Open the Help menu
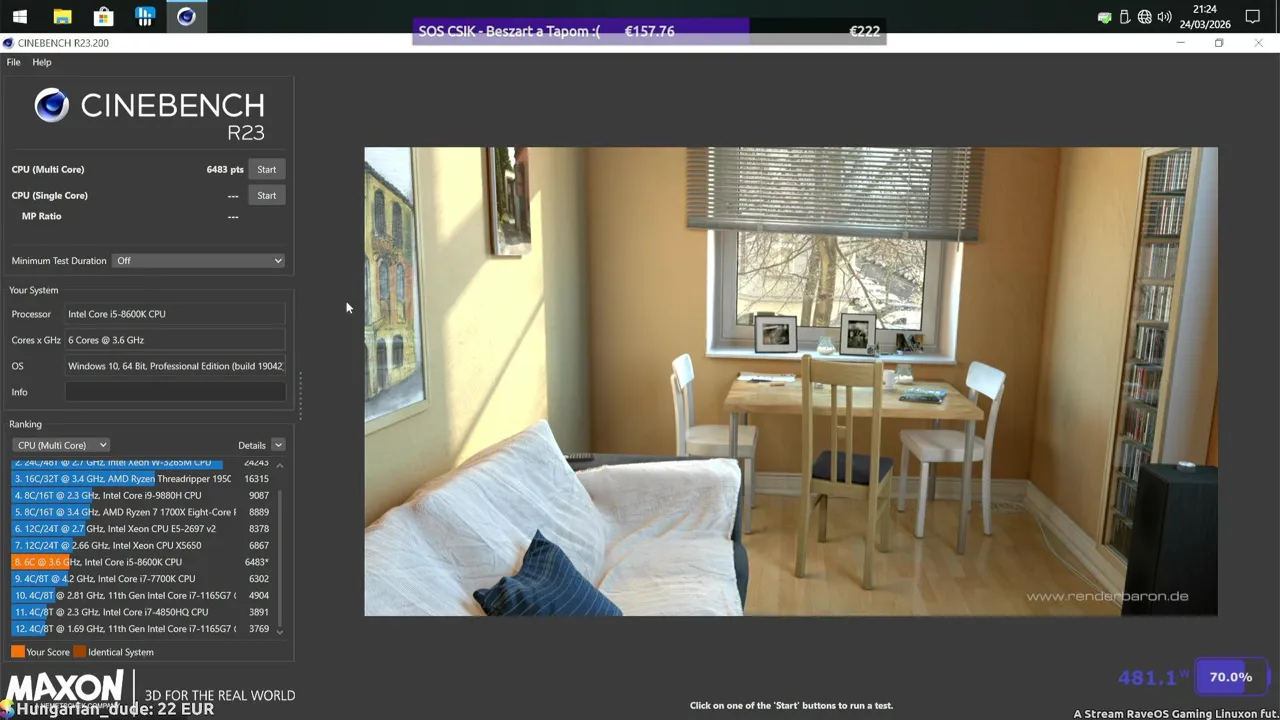This screenshot has width=1280, height=720. [x=41, y=62]
